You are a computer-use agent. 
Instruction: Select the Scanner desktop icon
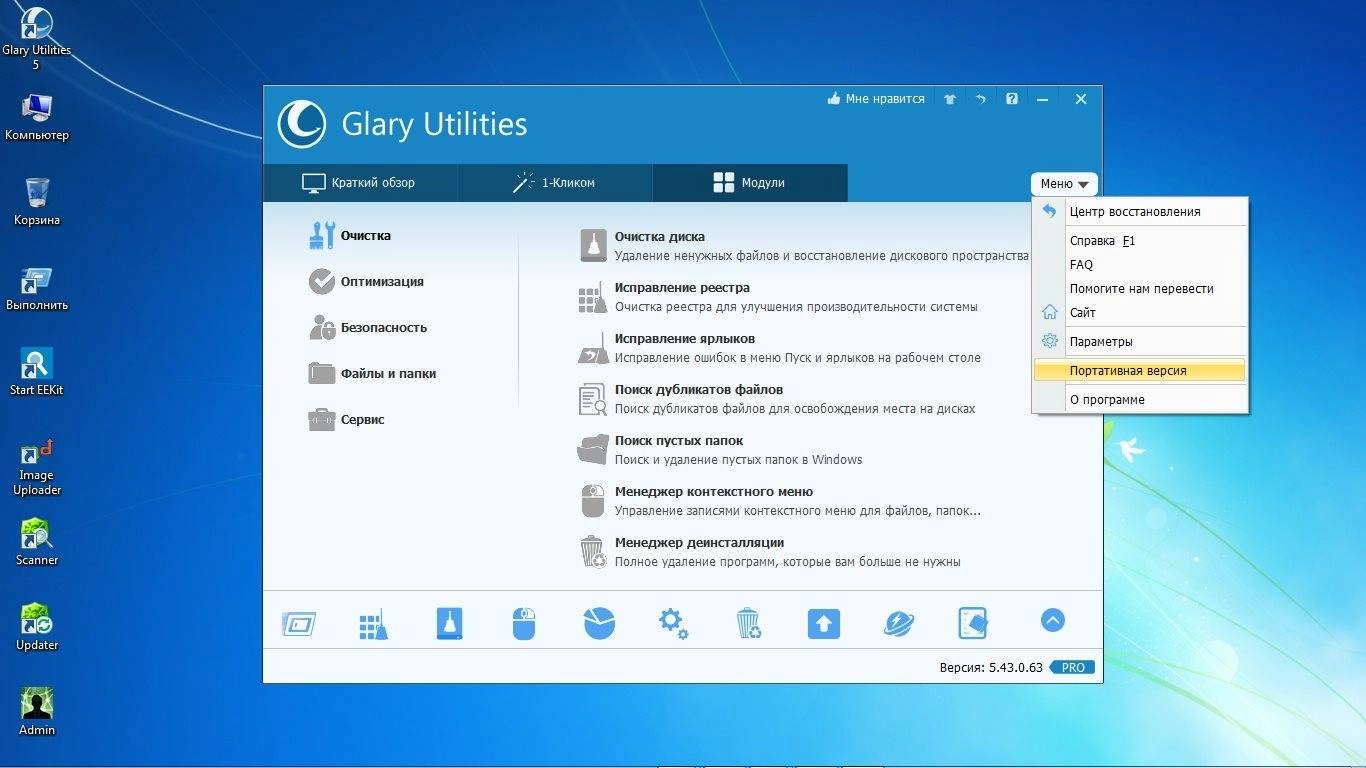pos(37,542)
